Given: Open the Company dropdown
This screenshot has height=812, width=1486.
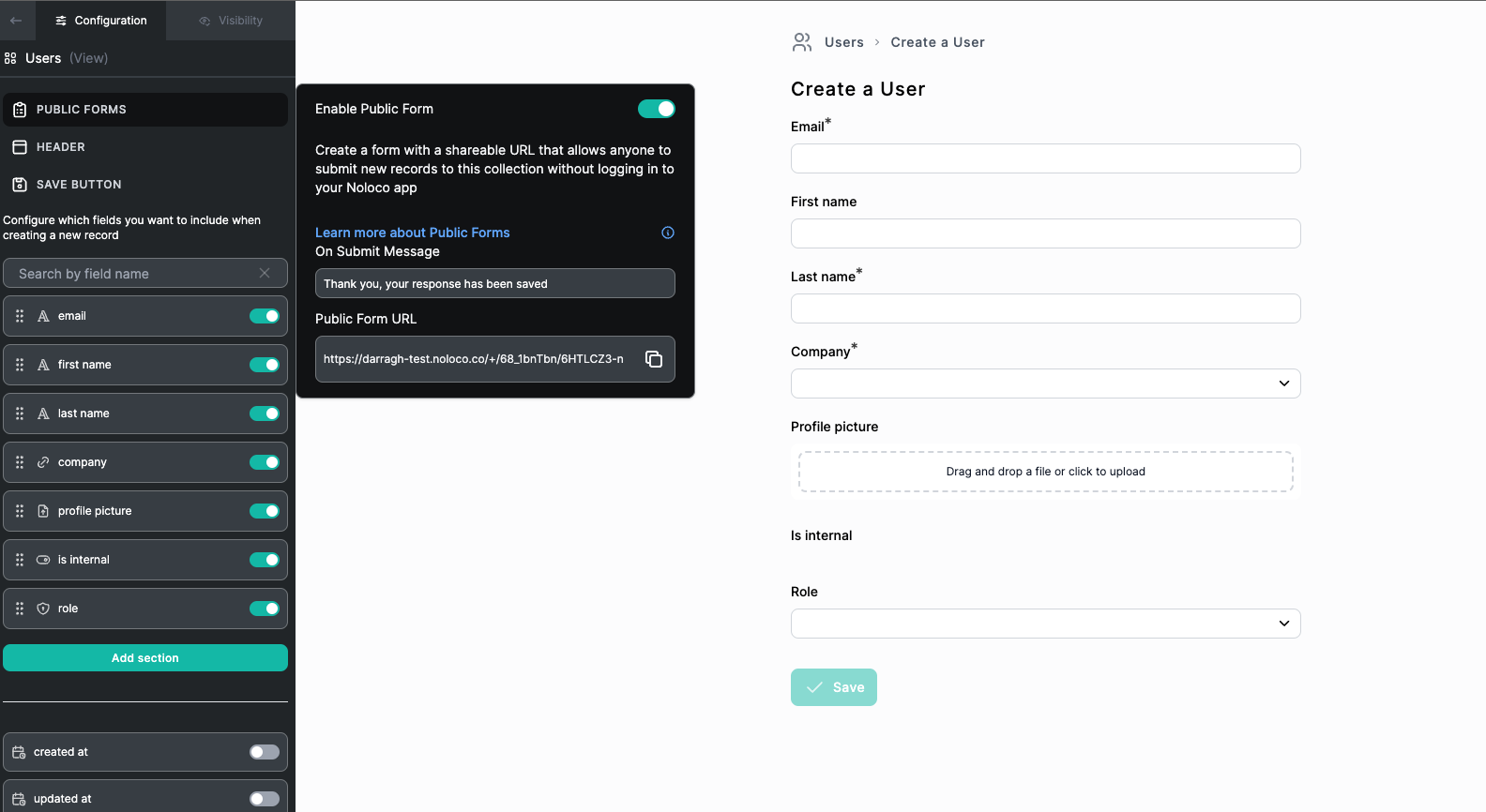Looking at the screenshot, I should tap(1045, 383).
